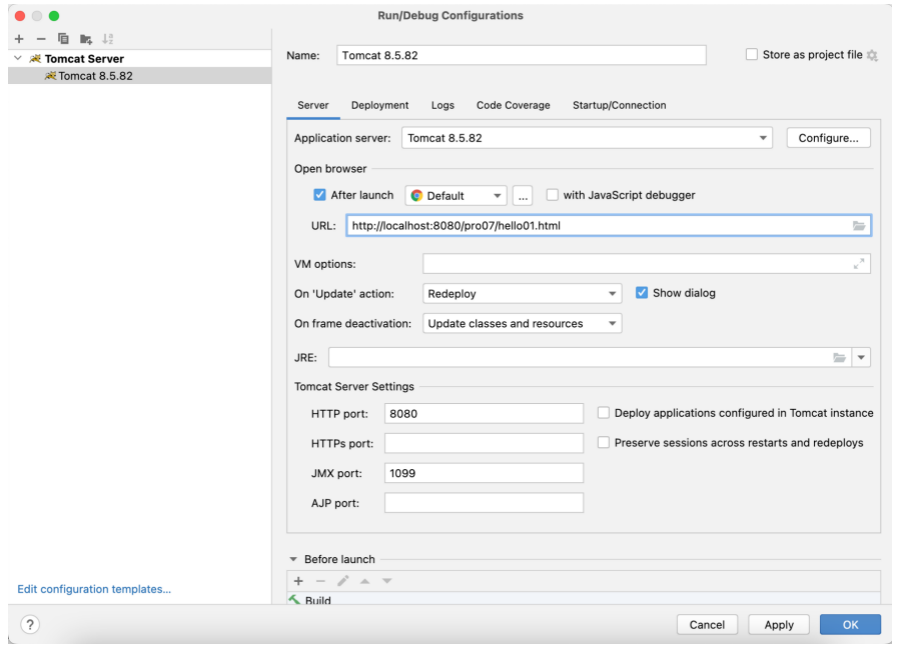The image size is (898, 648).
Task: Expand VM options field icon
Action: pyautogui.click(x=858, y=264)
